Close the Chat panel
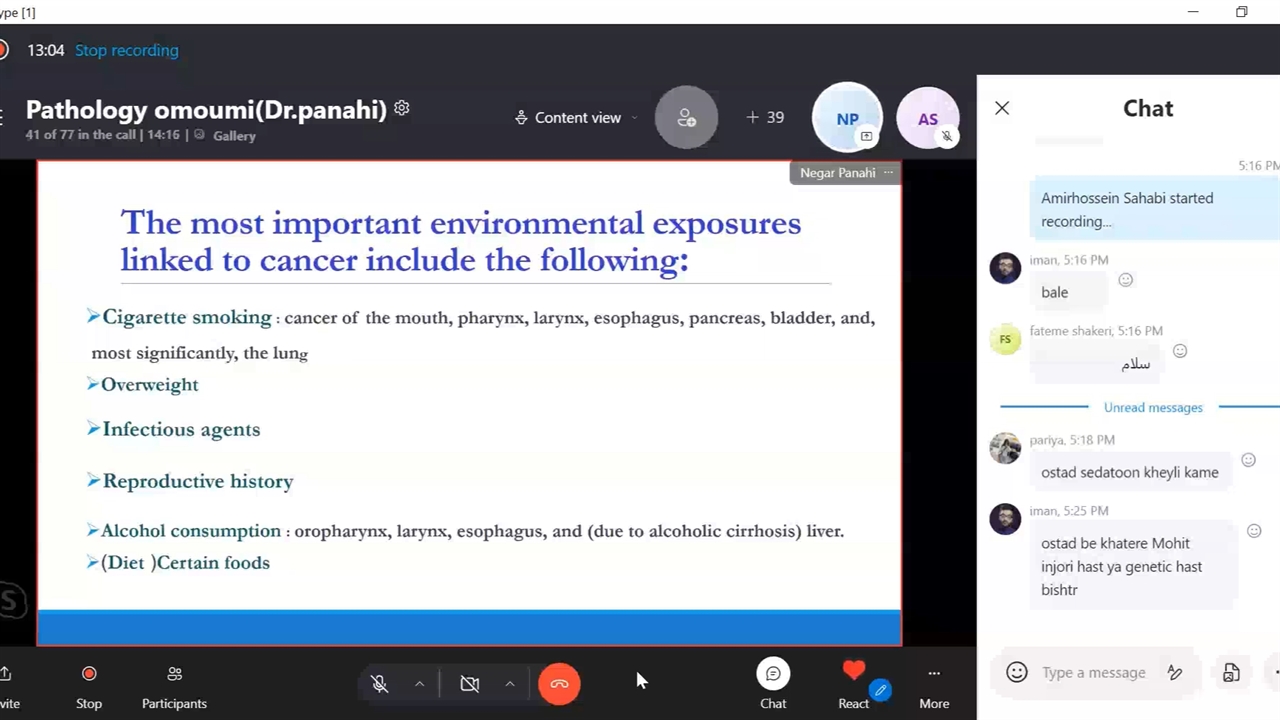 coord(1002,108)
